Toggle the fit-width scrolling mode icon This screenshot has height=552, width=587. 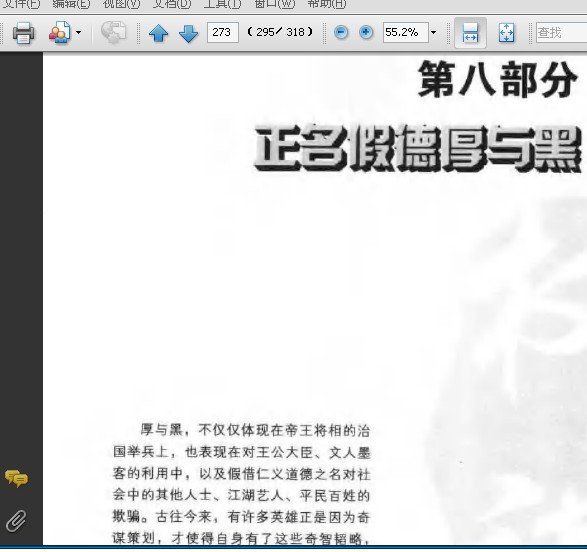click(x=470, y=33)
